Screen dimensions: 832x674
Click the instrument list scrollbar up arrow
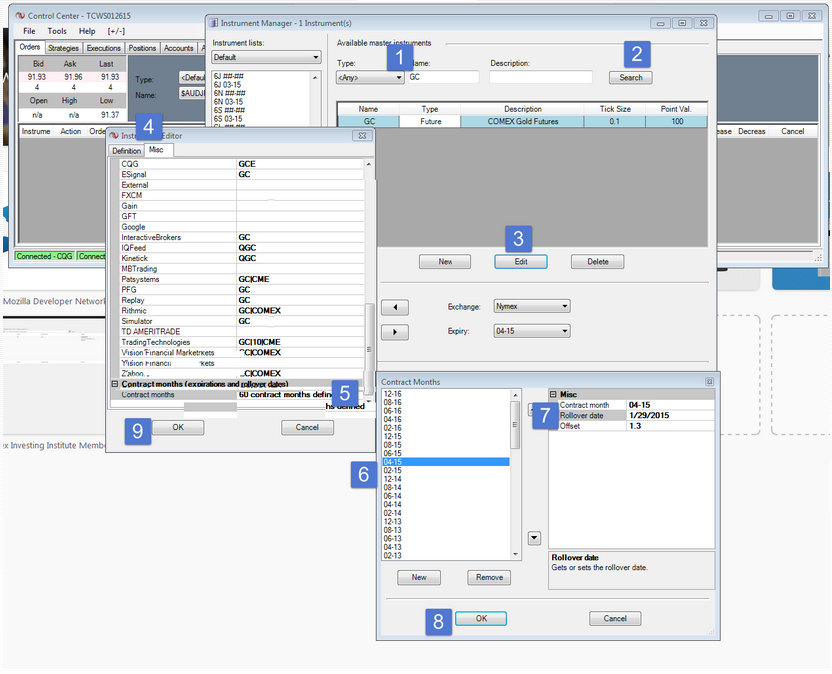coord(315,77)
